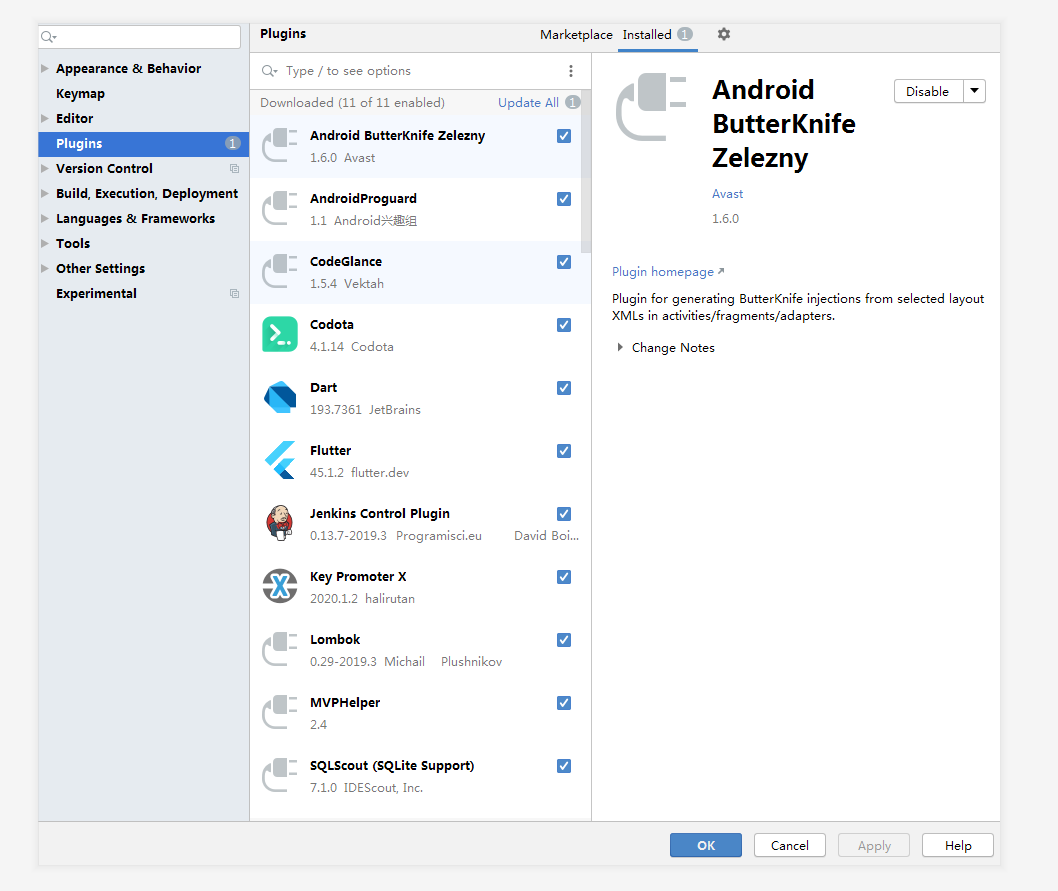The image size is (1058, 891).
Task: Click the plugin search magnifier icon
Action: click(270, 71)
